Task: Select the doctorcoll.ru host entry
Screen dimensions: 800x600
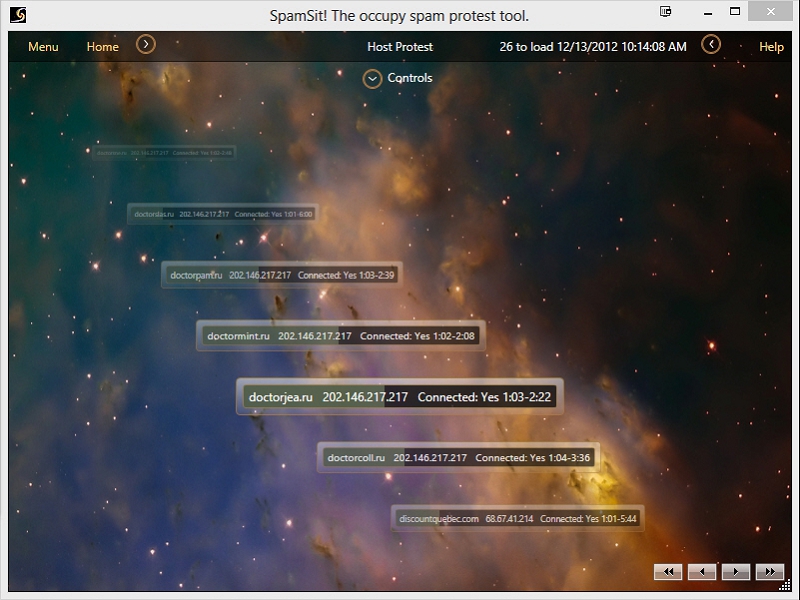Action: pyautogui.click(x=459, y=458)
